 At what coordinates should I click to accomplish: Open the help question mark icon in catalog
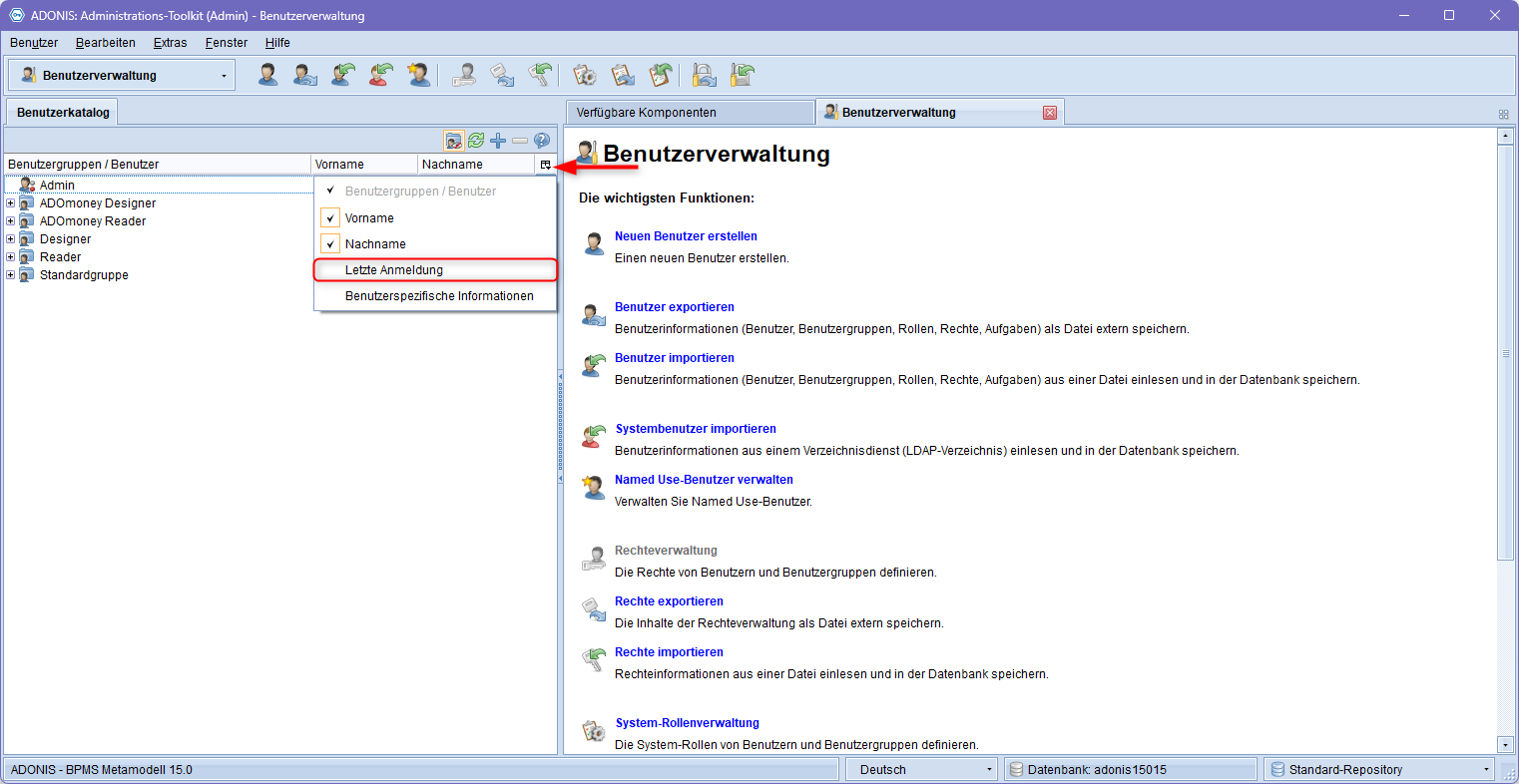[542, 141]
